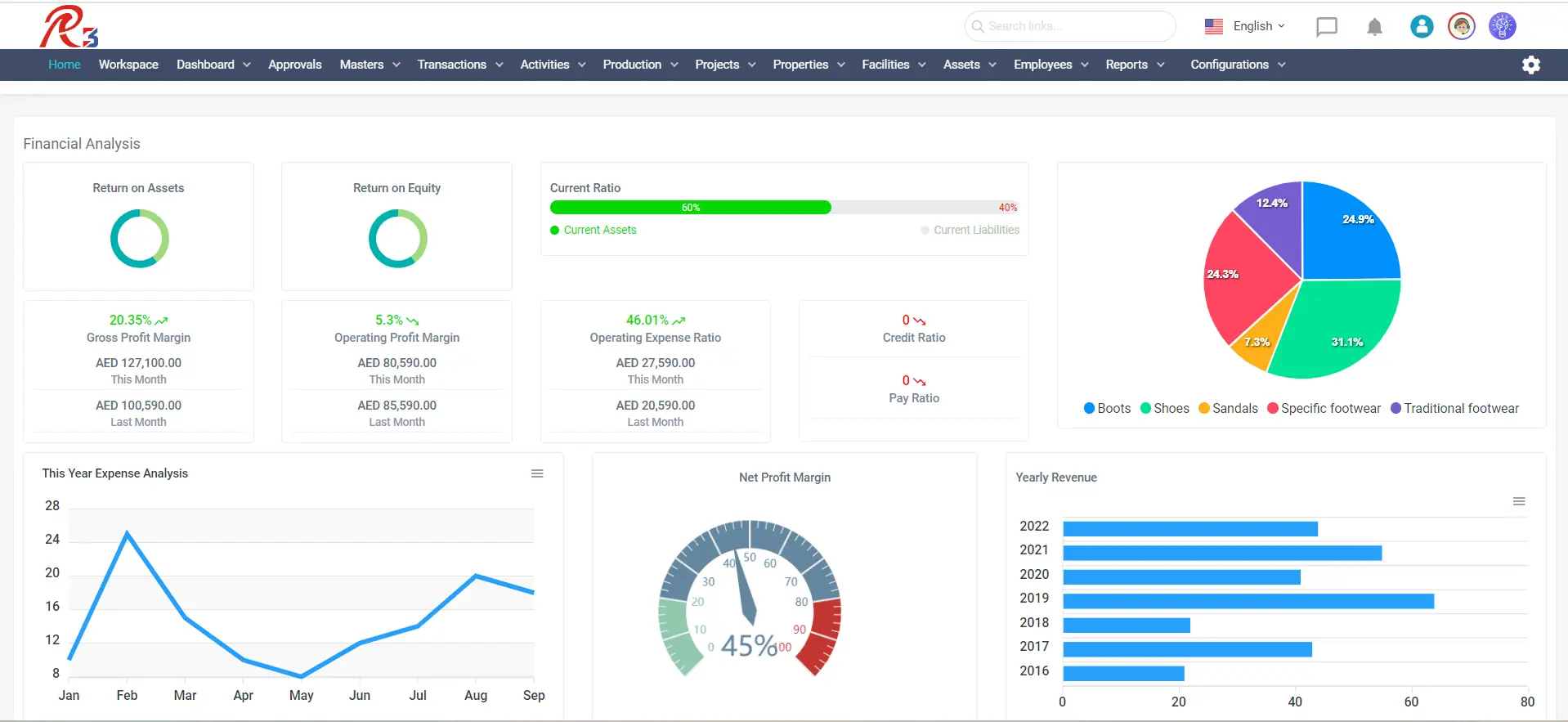1568x722 pixels.
Task: Expand the Properties menu
Action: pos(809,65)
